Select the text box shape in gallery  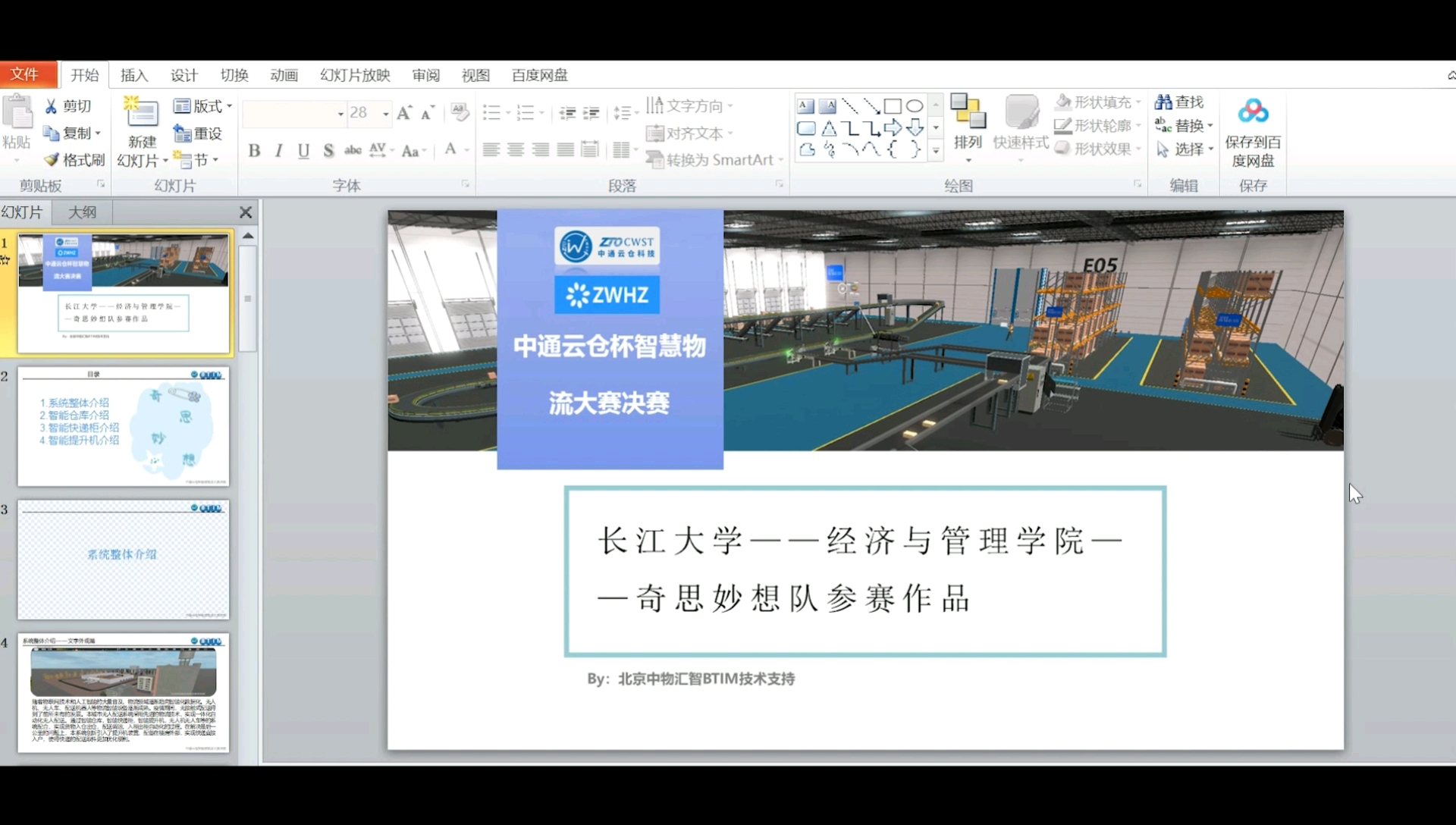click(x=805, y=106)
